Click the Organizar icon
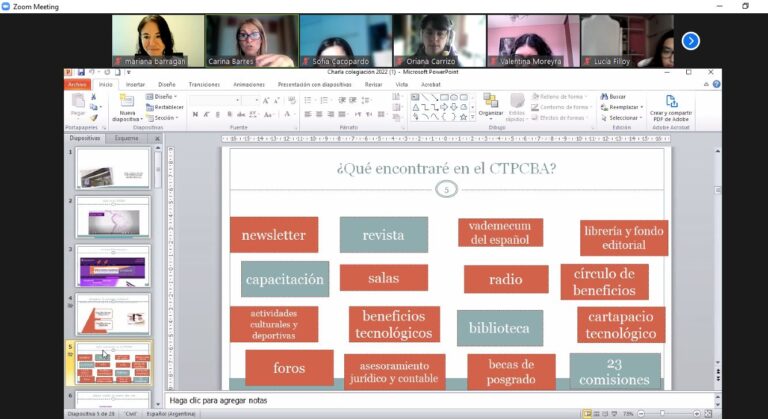This screenshot has height=419, width=768. point(490,100)
